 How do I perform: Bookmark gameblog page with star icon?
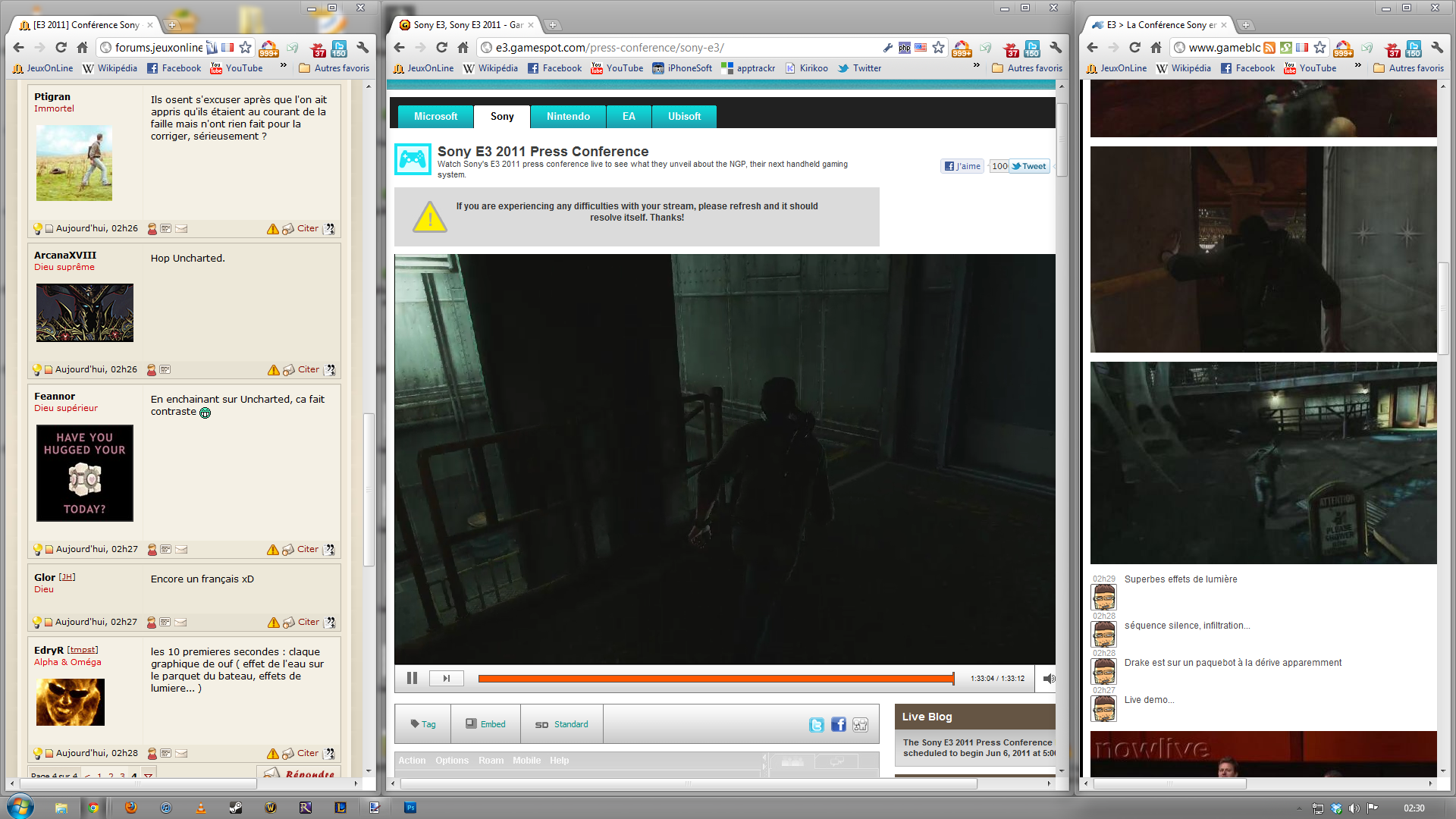coord(1319,47)
